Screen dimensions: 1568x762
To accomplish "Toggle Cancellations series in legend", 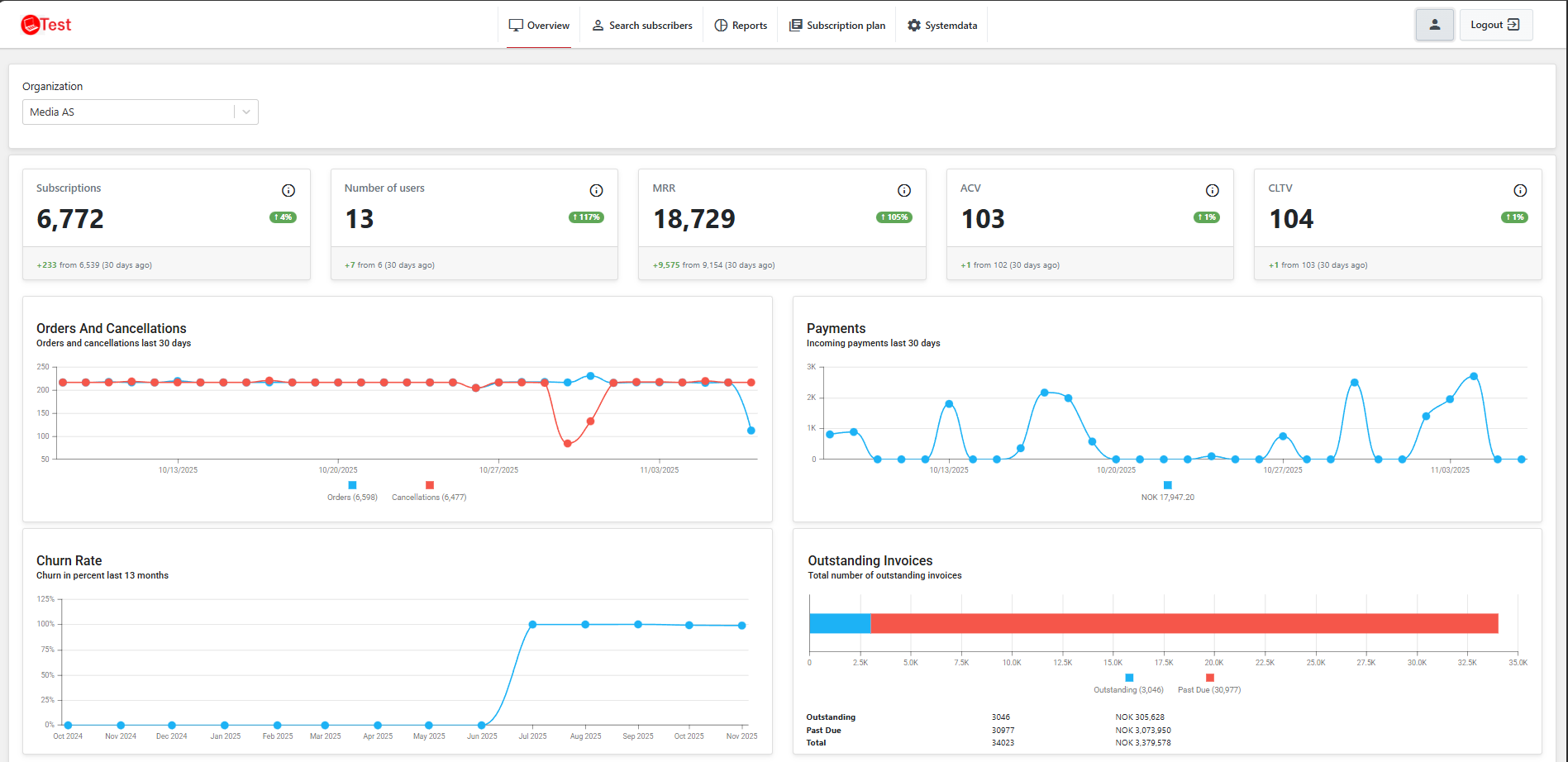I will pos(429,491).
